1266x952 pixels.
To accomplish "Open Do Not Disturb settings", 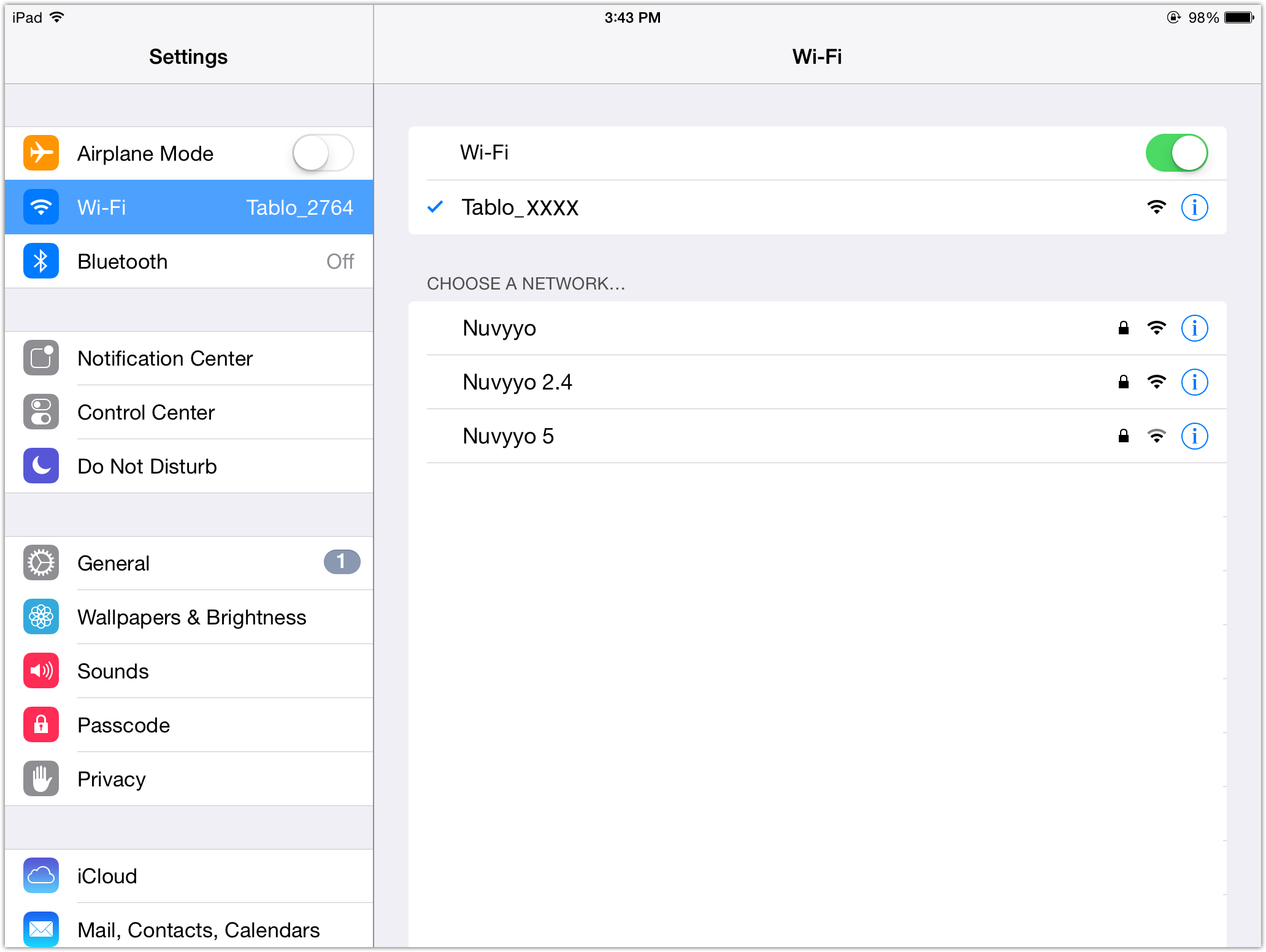I will 189,466.
